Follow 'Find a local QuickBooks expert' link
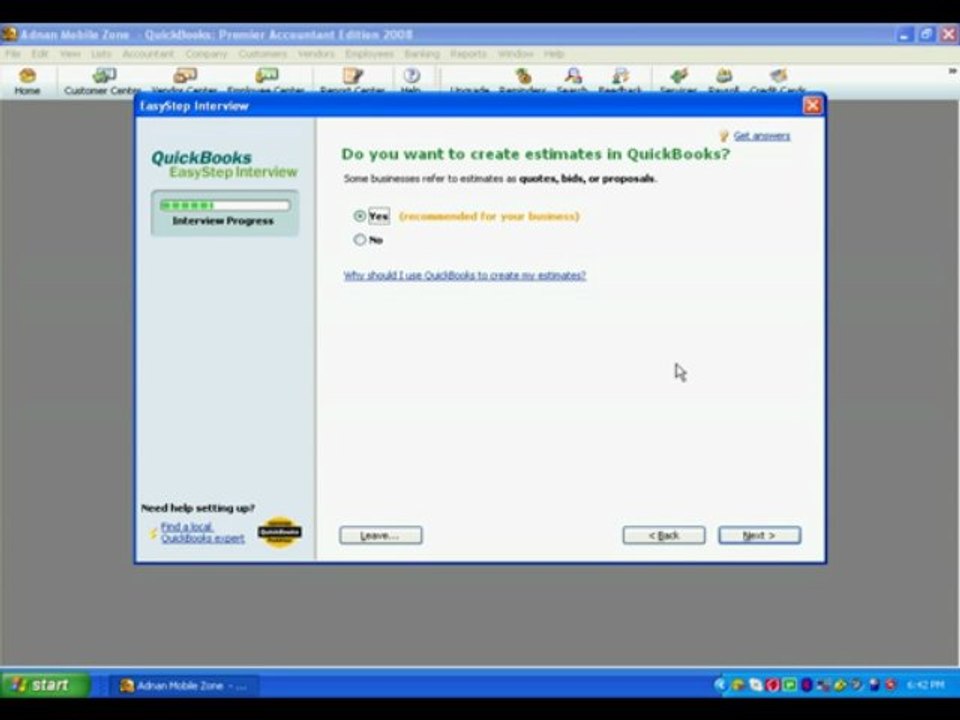Screen dimensions: 960x720 click(202, 533)
